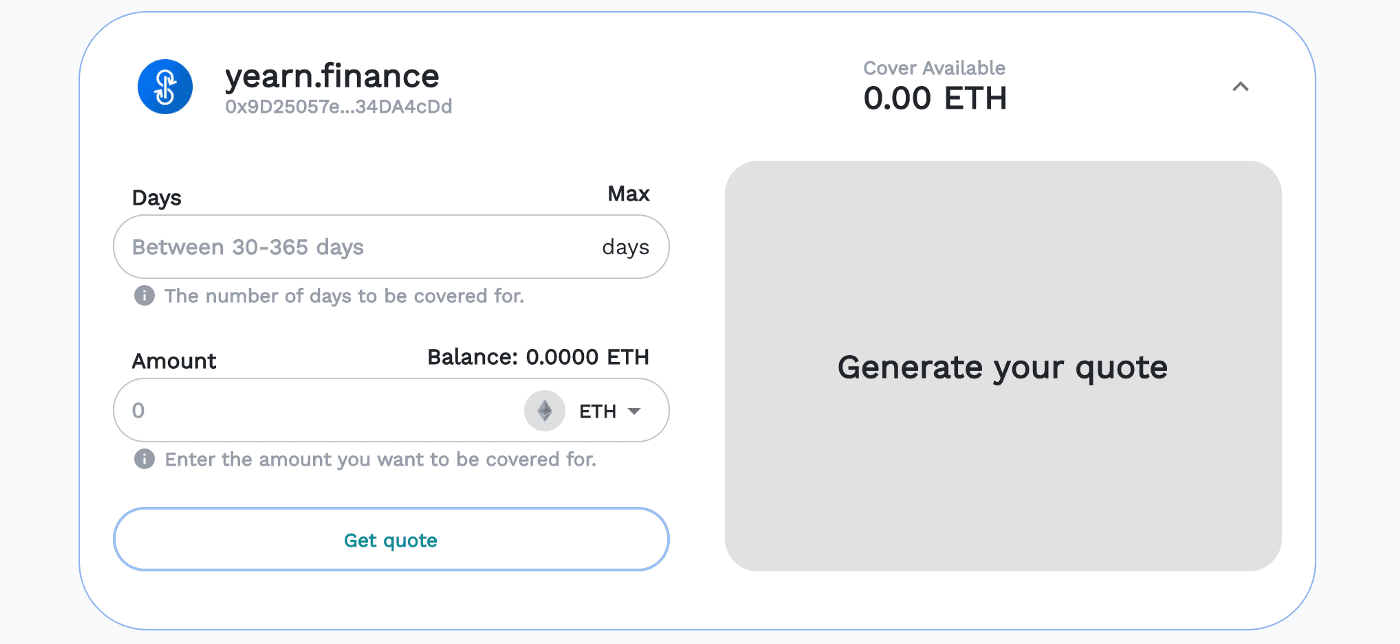
Task: Click the 'days' unit suffix in Days field
Action: pyautogui.click(x=625, y=247)
